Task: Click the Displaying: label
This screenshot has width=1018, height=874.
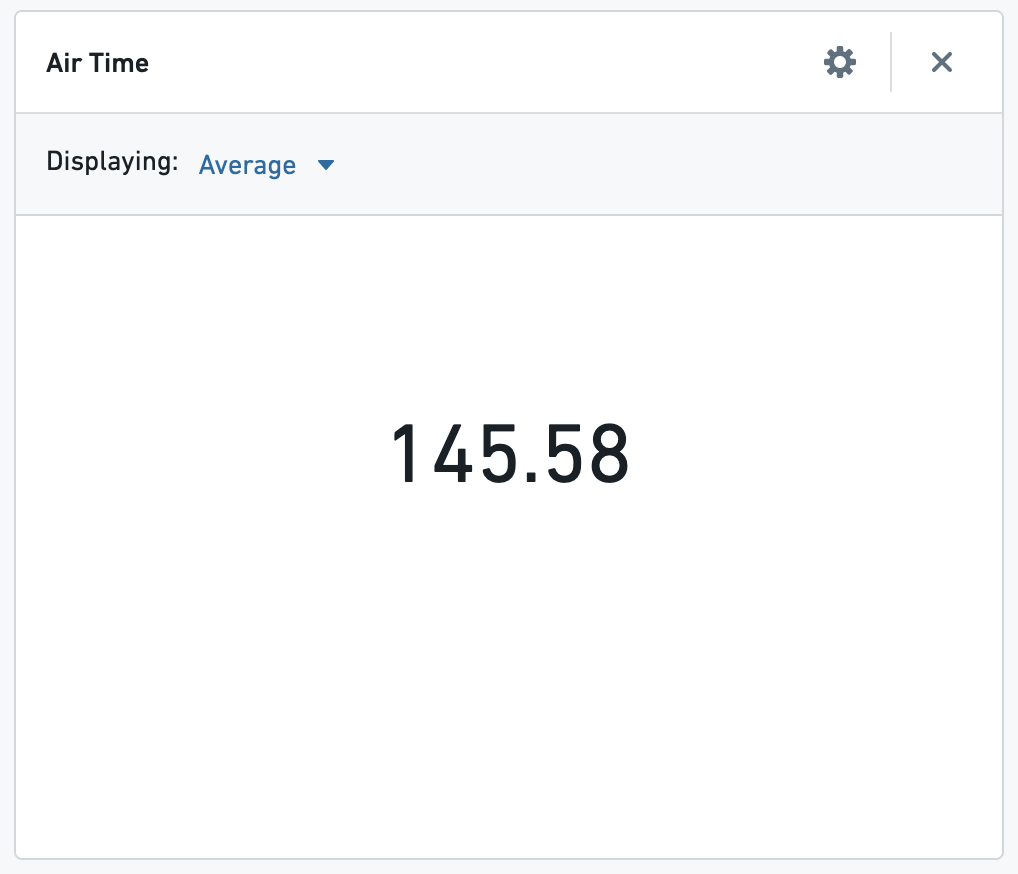Action: point(112,162)
